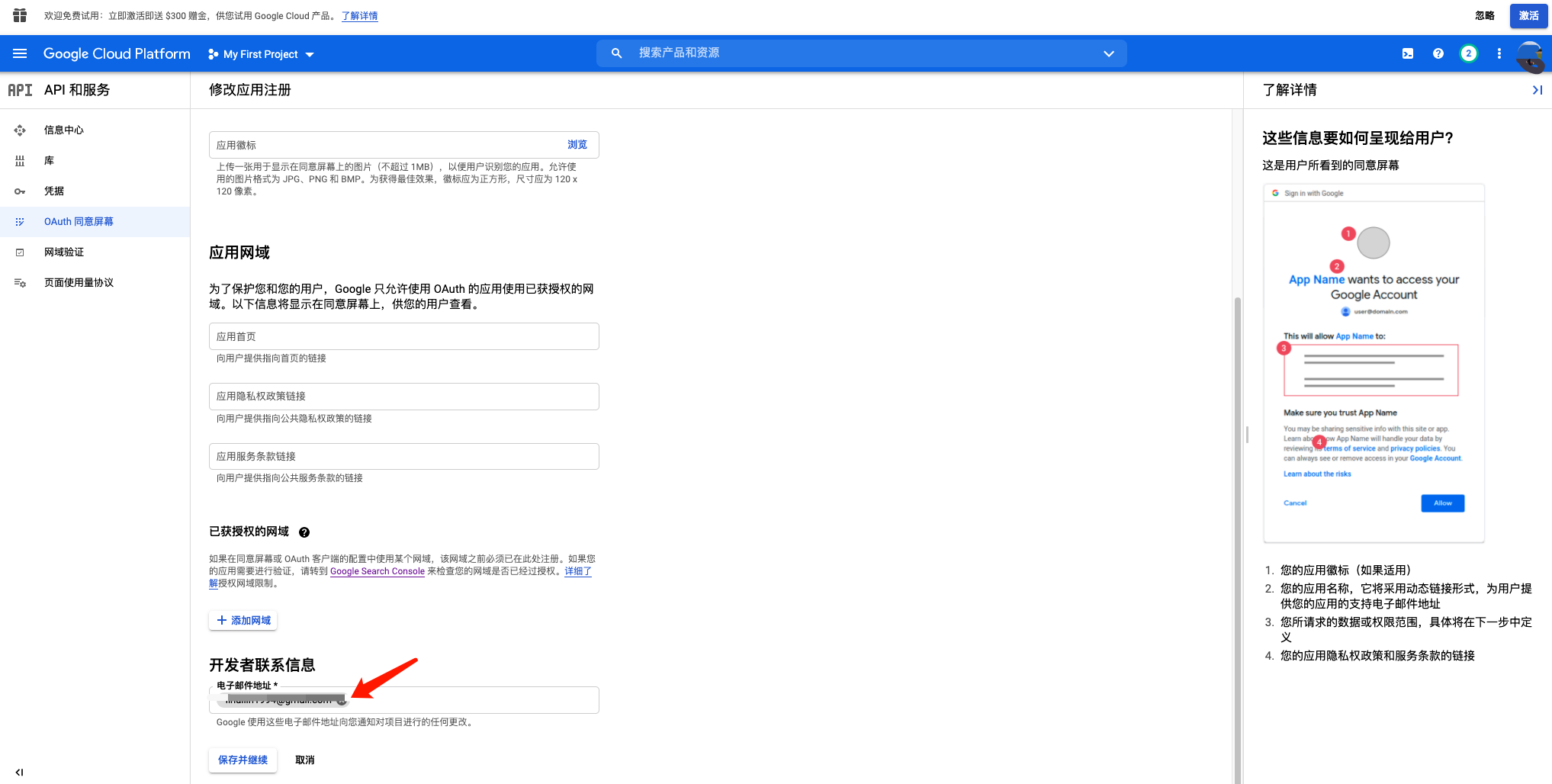Activate Cloud Shell terminal icon
The width and height of the screenshot is (1552, 784).
point(1408,53)
